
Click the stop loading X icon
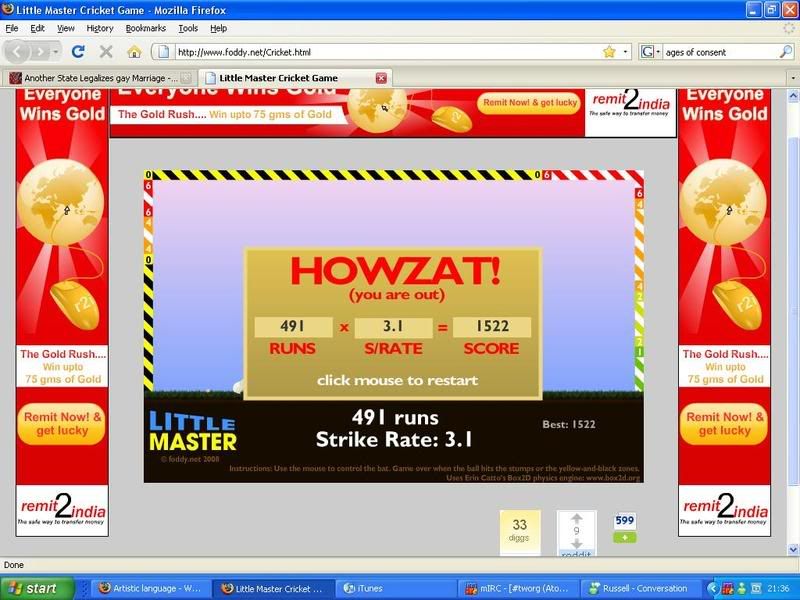coord(106,52)
